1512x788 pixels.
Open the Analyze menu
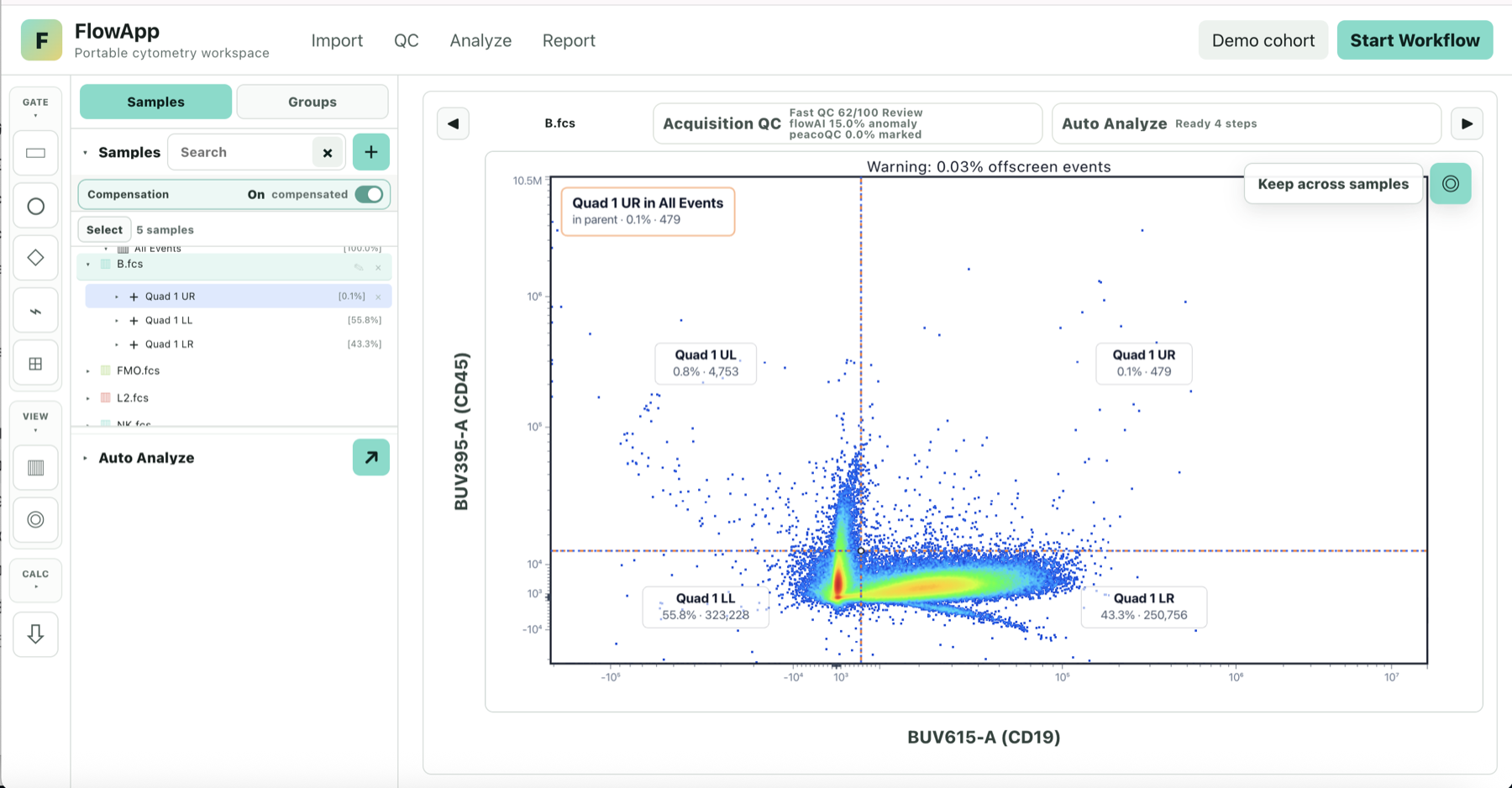480,40
